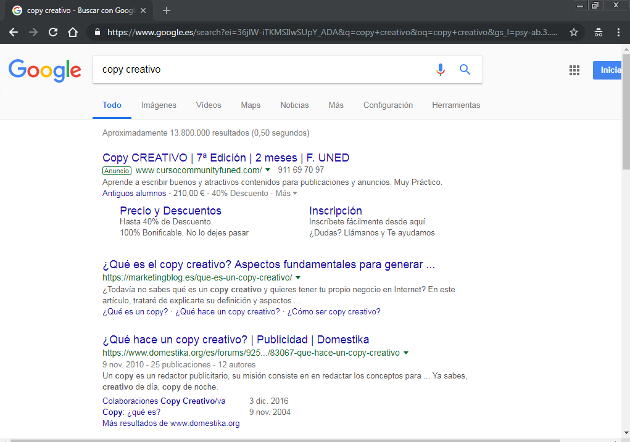Click the Antiguos alumnos ad link
Viewport: 630px width, 442px height.
point(134,193)
